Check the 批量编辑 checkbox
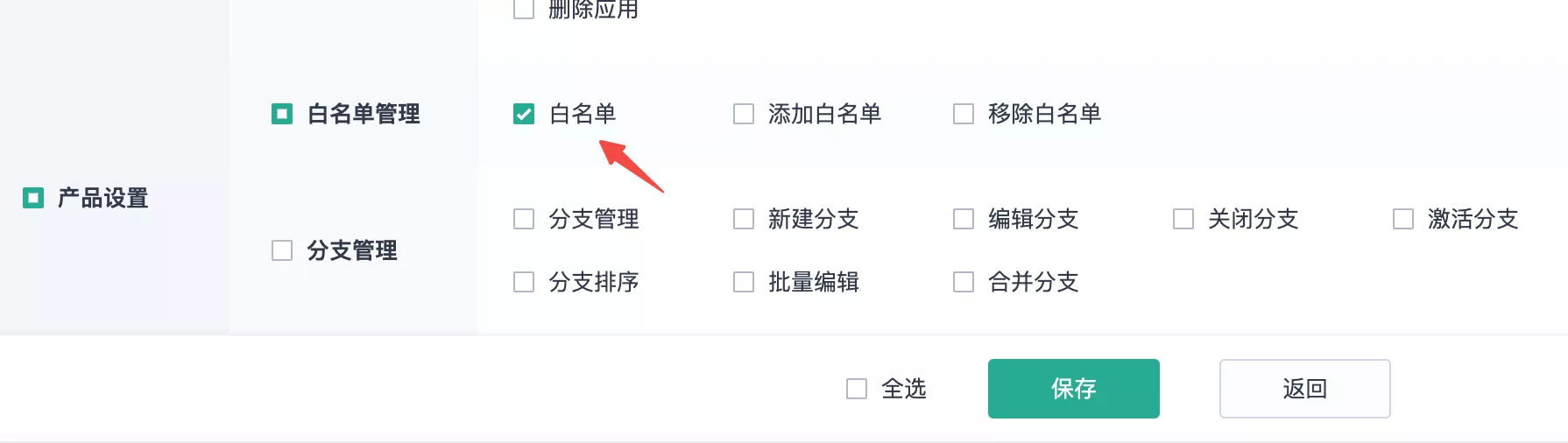The image size is (1568, 443). tap(744, 282)
